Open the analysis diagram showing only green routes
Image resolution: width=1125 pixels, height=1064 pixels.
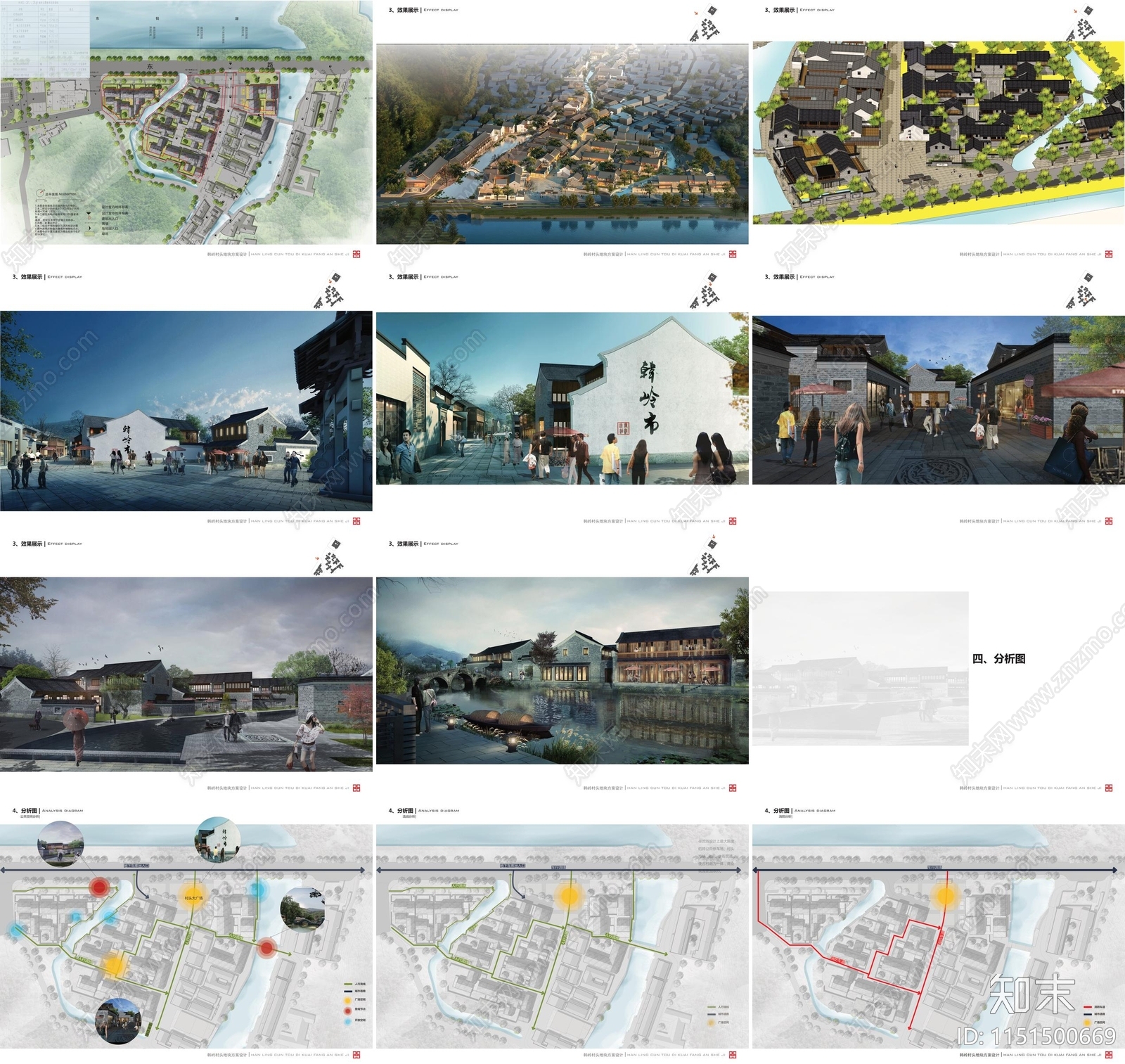click(x=562, y=936)
